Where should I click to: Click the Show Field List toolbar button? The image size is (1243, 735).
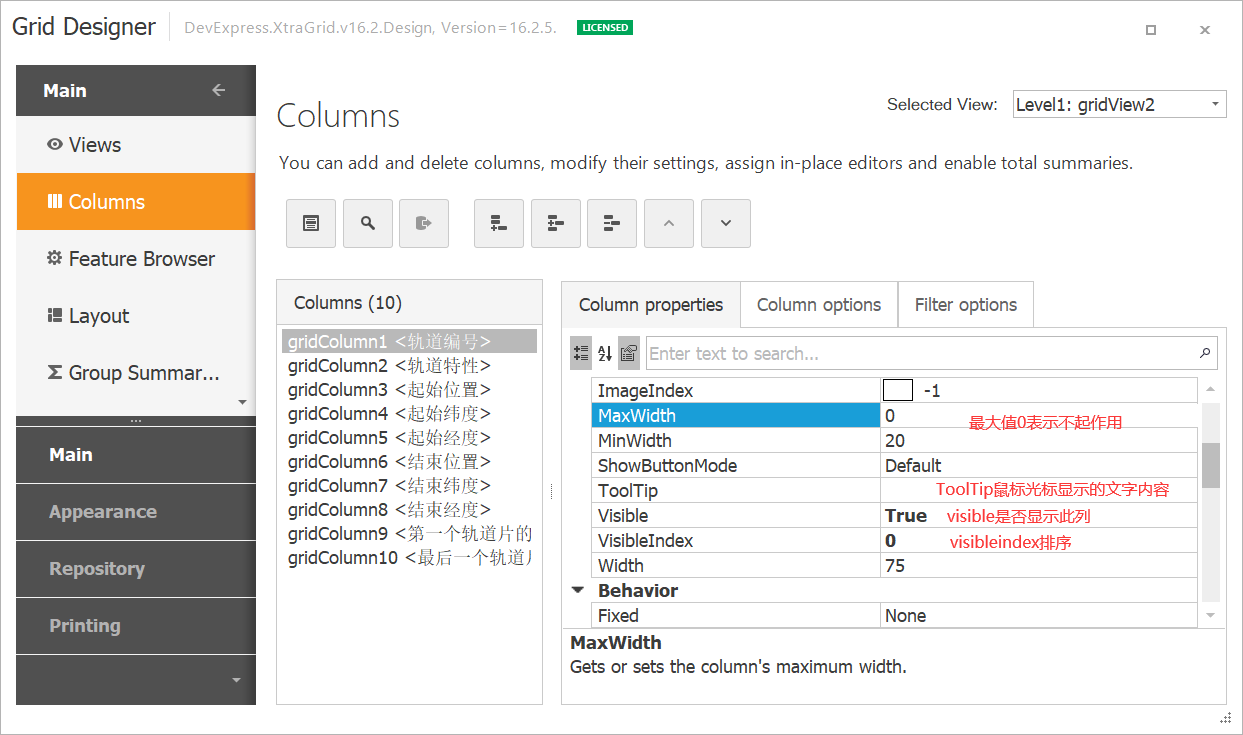tap(311, 223)
